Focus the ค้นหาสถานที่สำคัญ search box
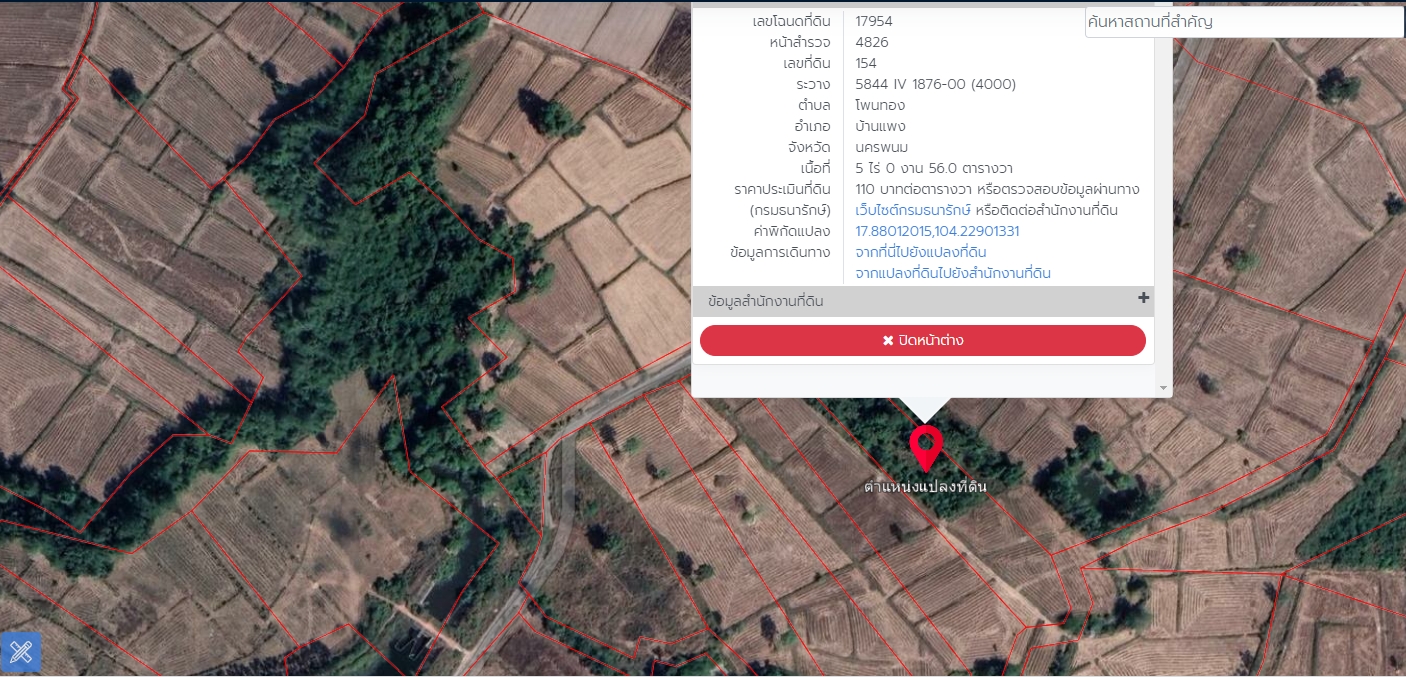 click(1244, 21)
